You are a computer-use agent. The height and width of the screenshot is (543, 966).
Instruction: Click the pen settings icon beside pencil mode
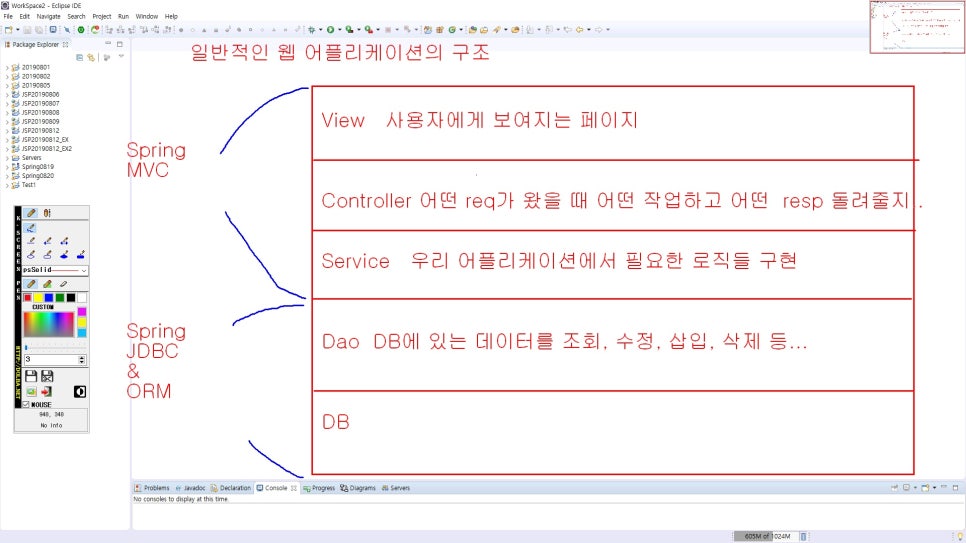[x=47, y=213]
